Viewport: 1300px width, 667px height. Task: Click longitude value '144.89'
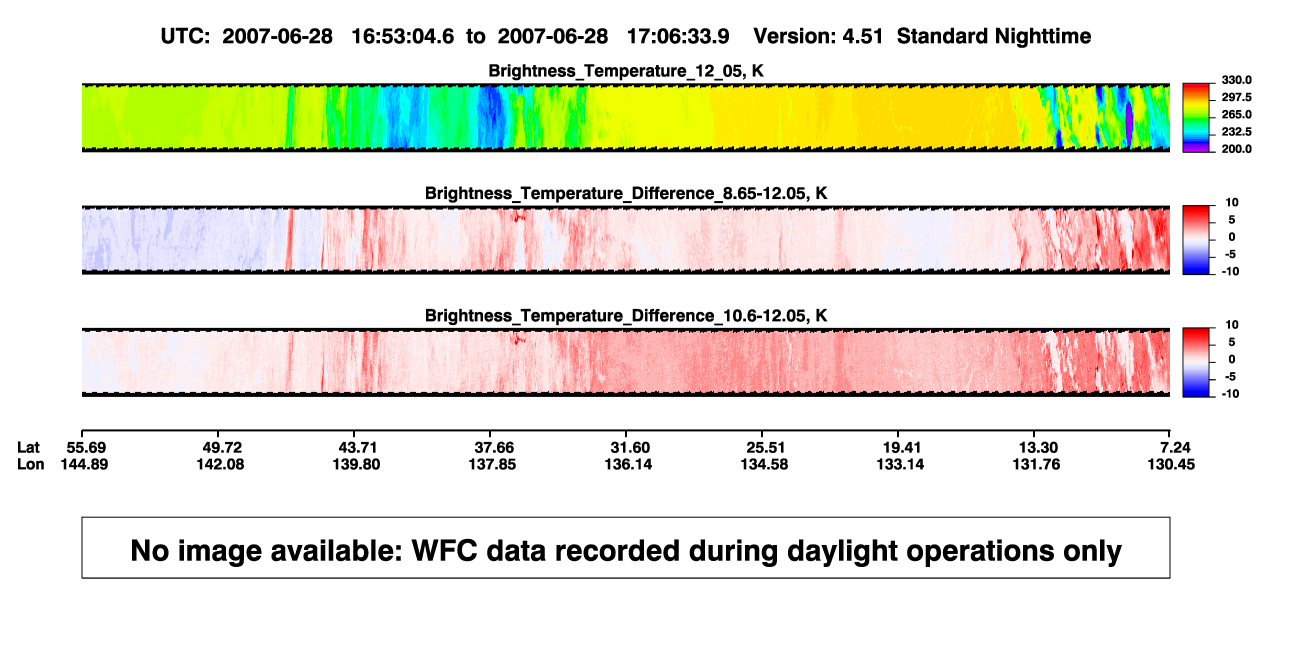pos(83,464)
